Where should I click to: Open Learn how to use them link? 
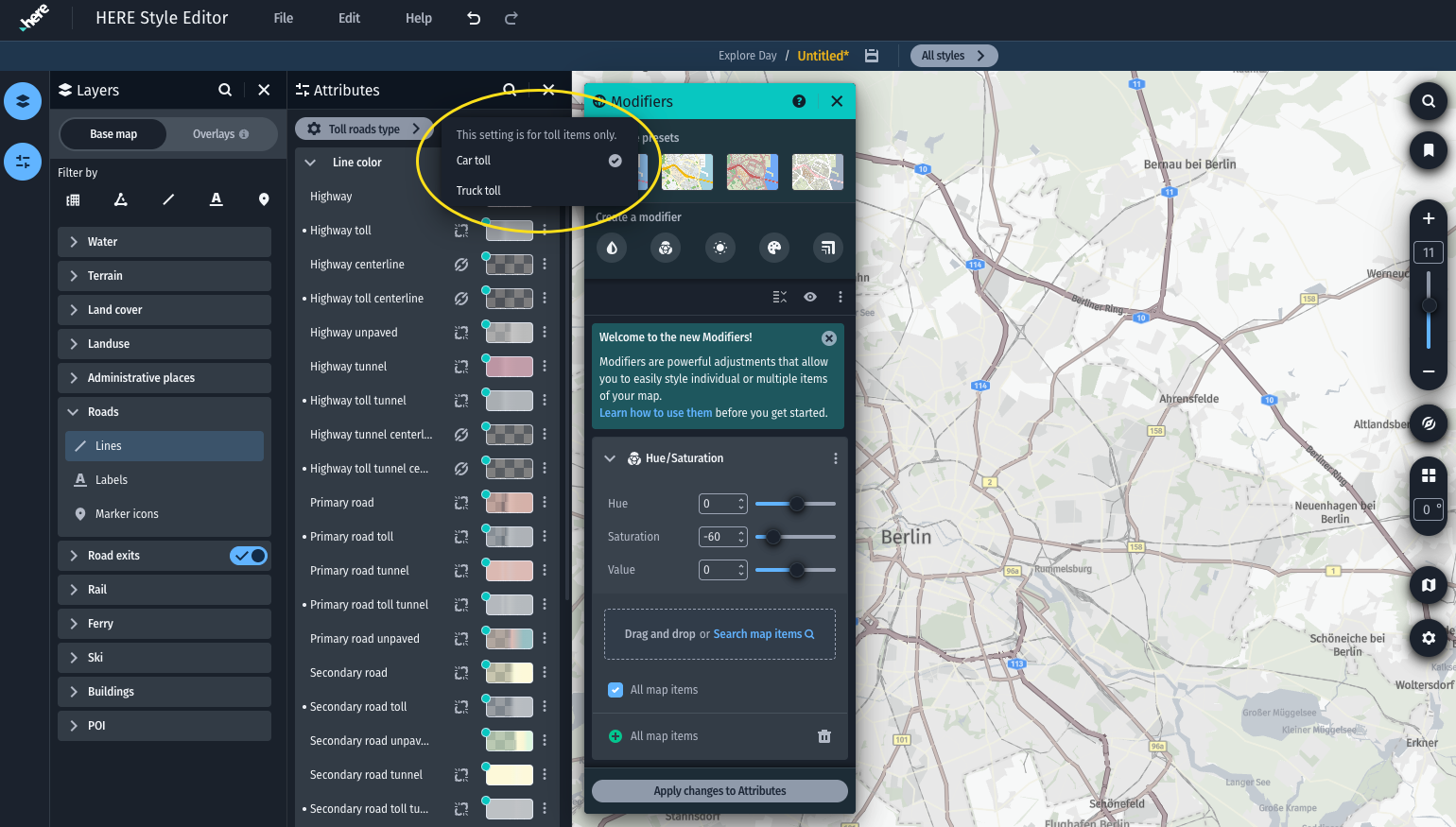coord(655,413)
